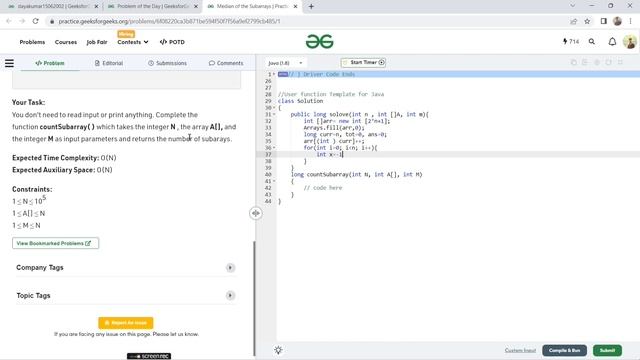Click the '// code here' comment line

click(x=322, y=188)
